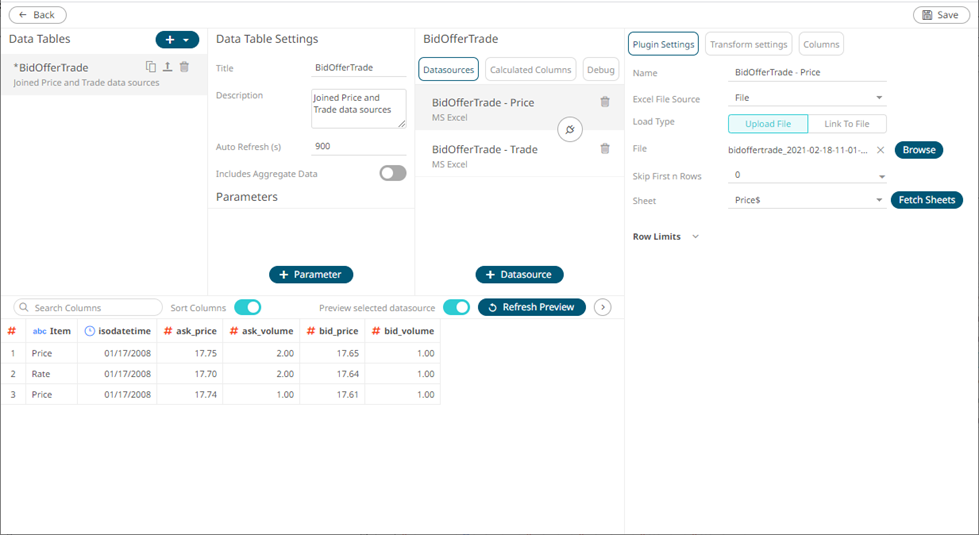Viewport: 979px width, 535px height.
Task: Expand the Row Limits section
Action: click(695, 237)
